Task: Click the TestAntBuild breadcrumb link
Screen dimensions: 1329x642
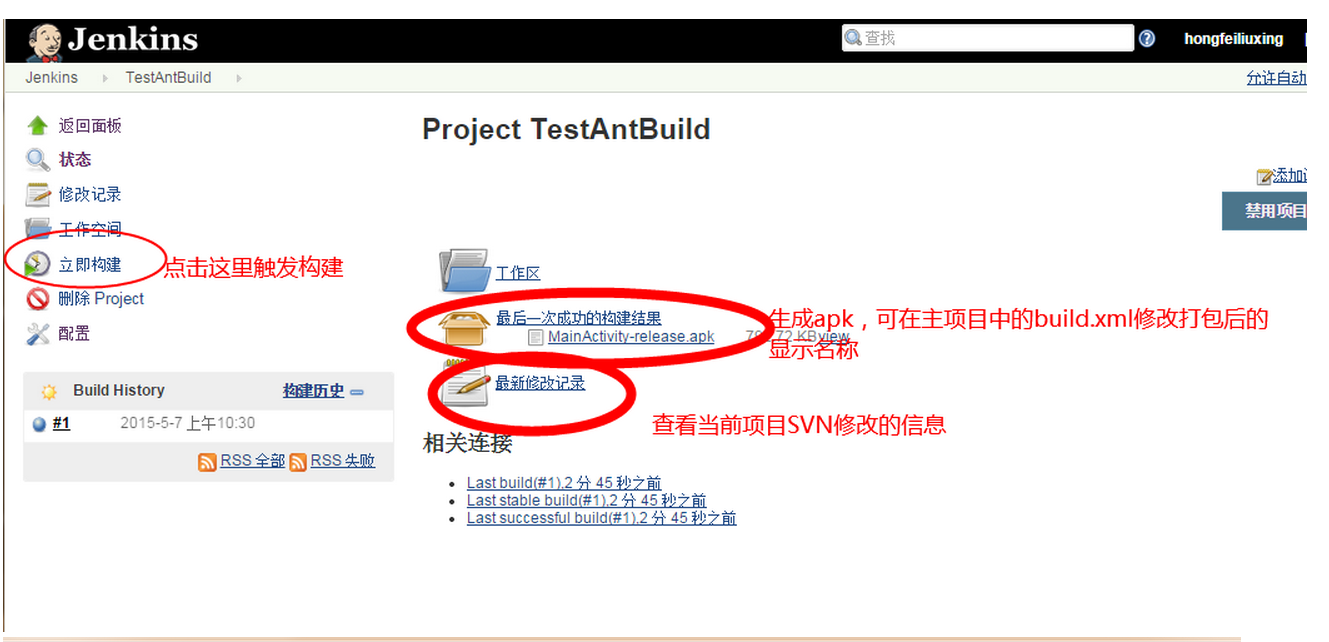Action: pos(168,78)
